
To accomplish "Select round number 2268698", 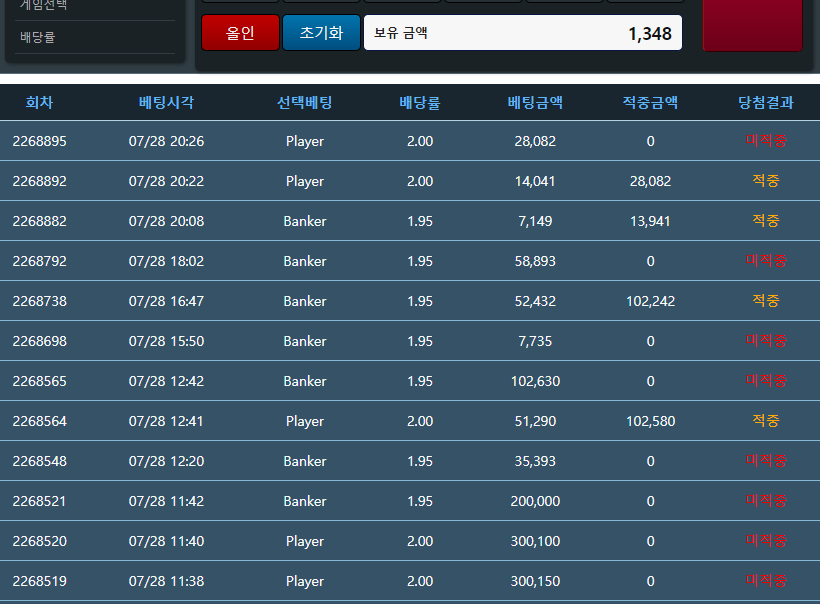I will [39, 341].
